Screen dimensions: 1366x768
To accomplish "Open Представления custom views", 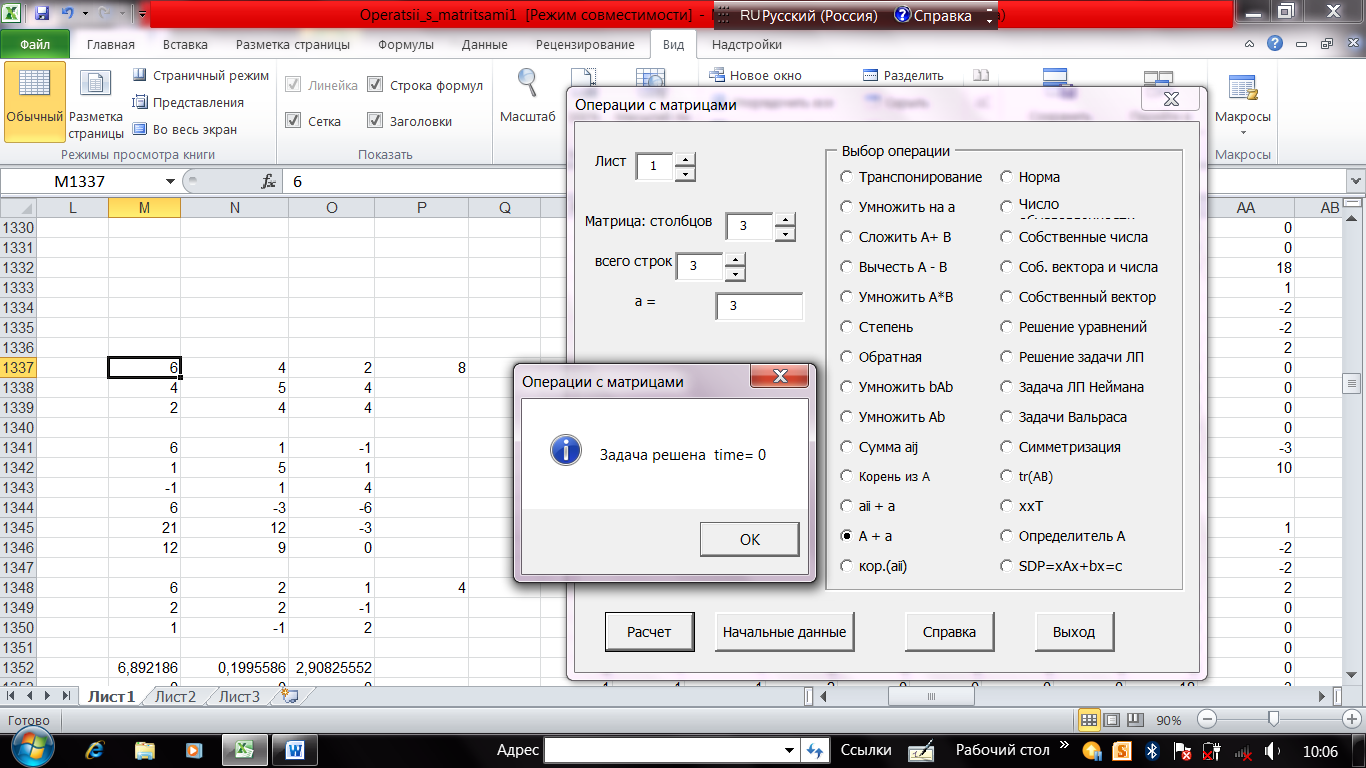I will coord(187,102).
